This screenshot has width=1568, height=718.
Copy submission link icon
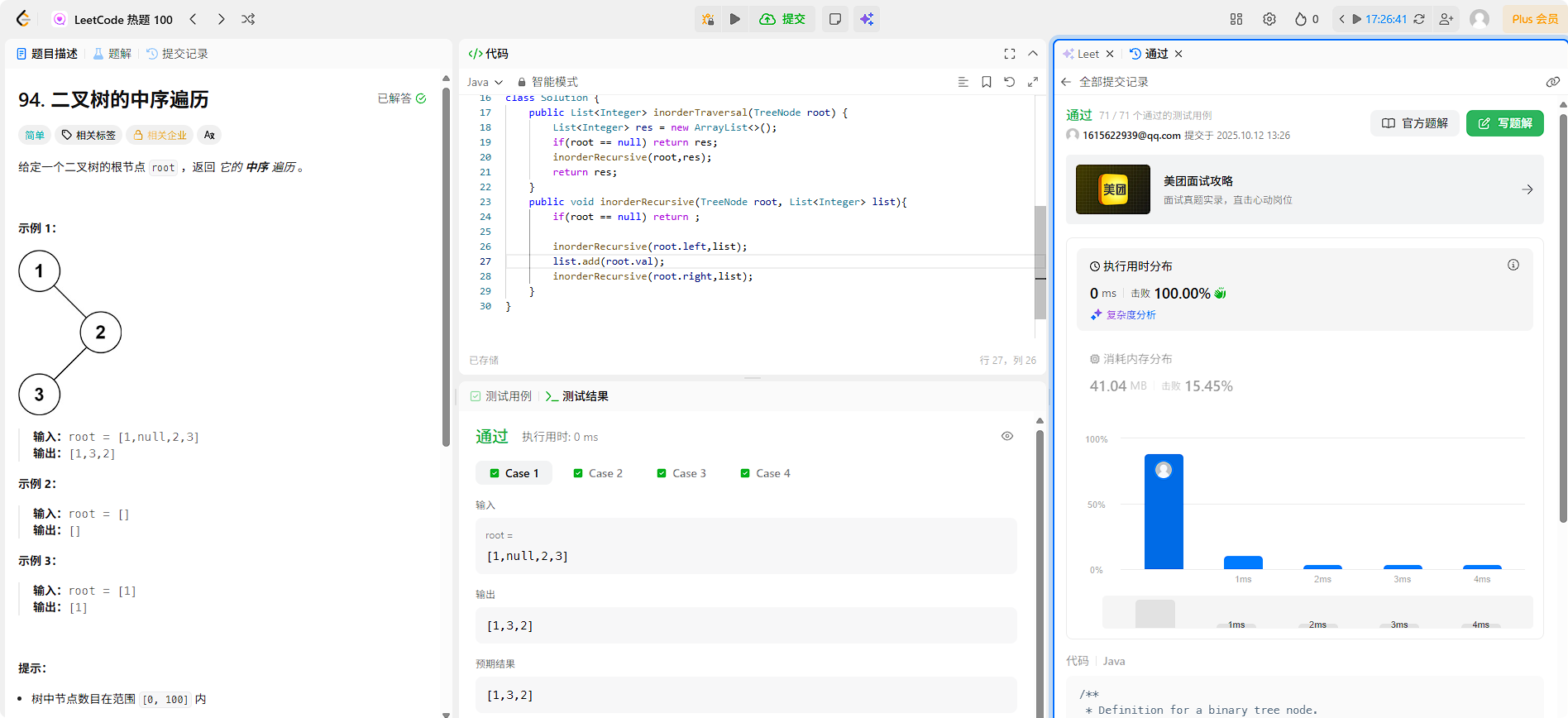pyautogui.click(x=1552, y=82)
